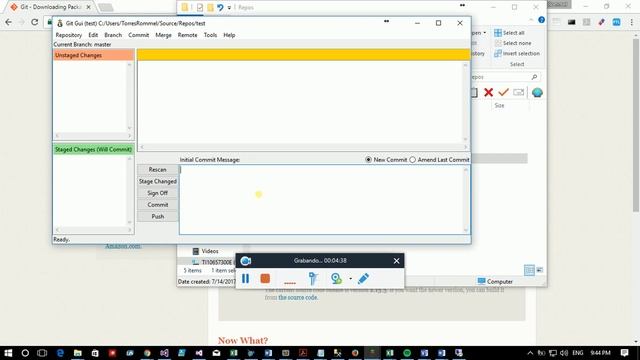This screenshot has height=360, width=640.
Task: Click the Size column header in Explorer
Action: pos(499,105)
